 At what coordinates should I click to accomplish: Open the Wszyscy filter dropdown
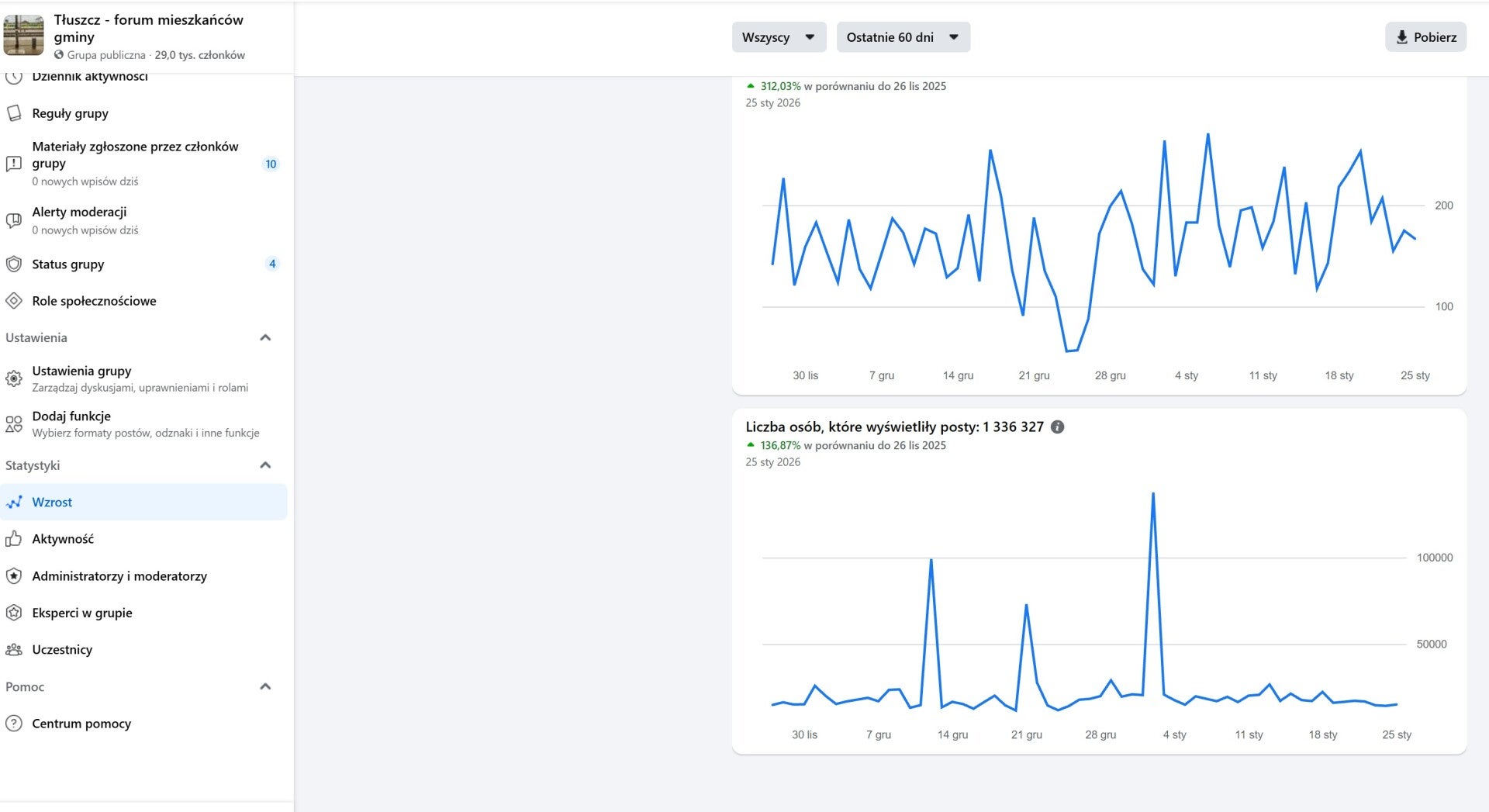(779, 37)
